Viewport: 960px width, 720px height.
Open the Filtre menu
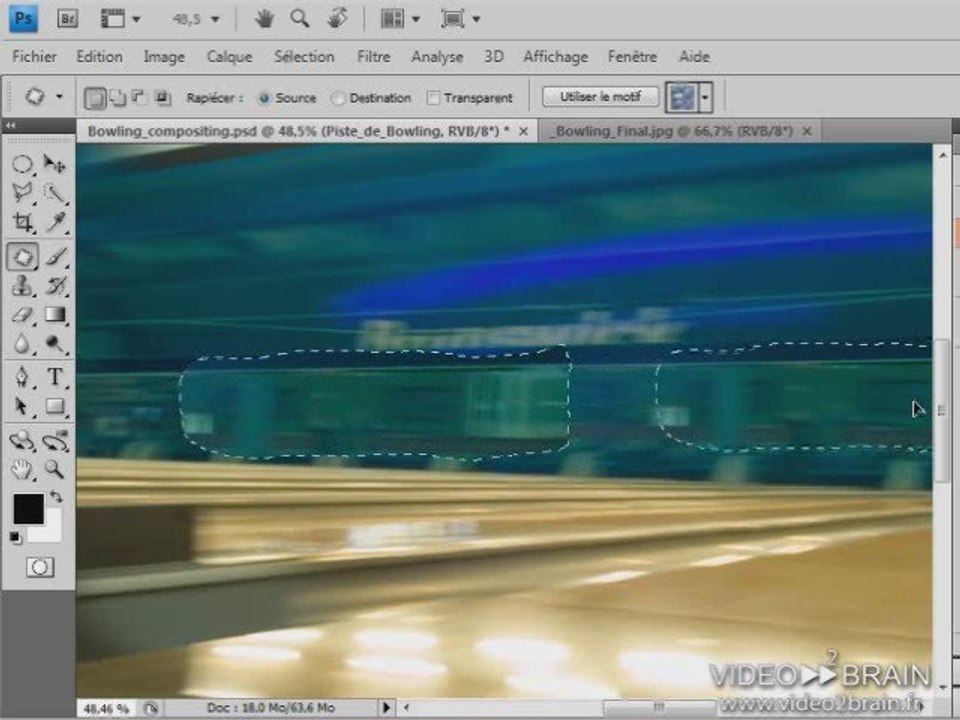pyautogui.click(x=373, y=57)
